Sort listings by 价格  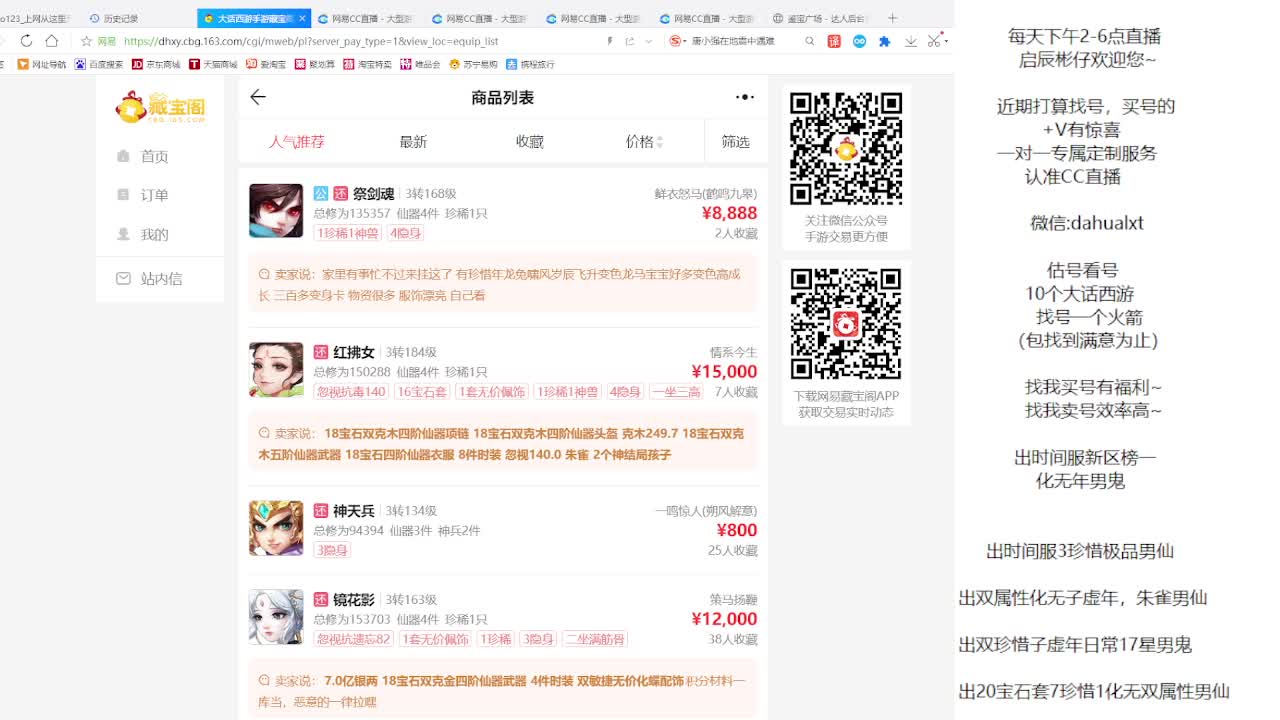click(645, 142)
